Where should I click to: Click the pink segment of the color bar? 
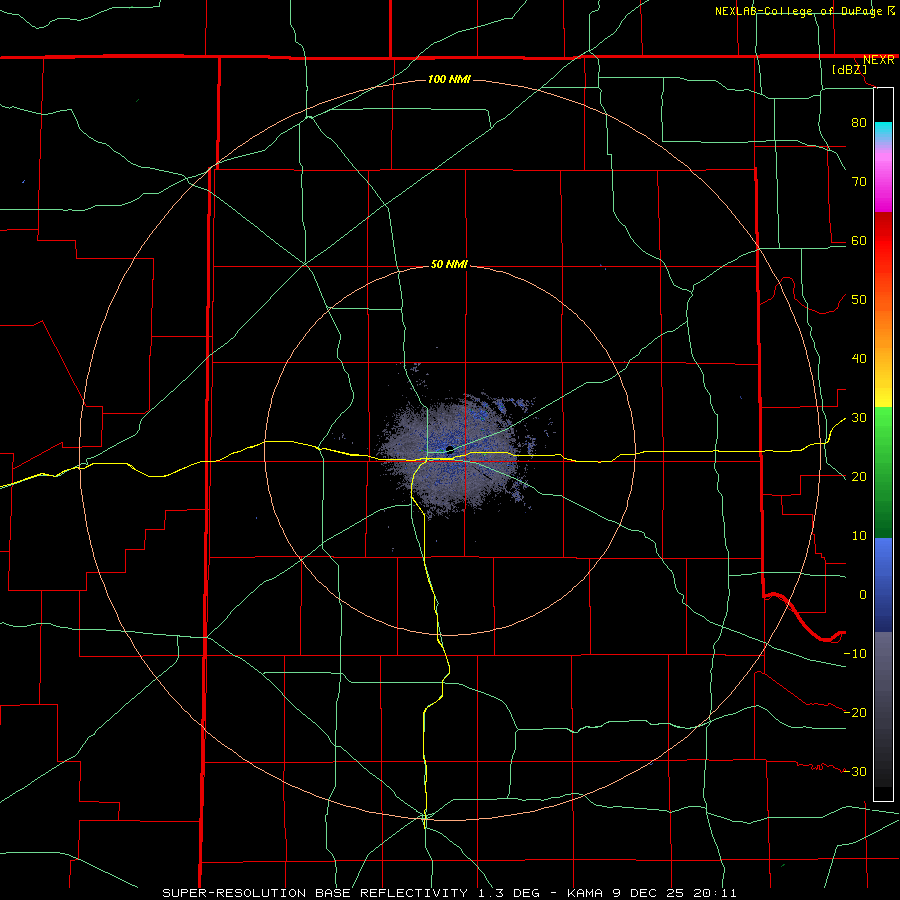pyautogui.click(x=883, y=178)
